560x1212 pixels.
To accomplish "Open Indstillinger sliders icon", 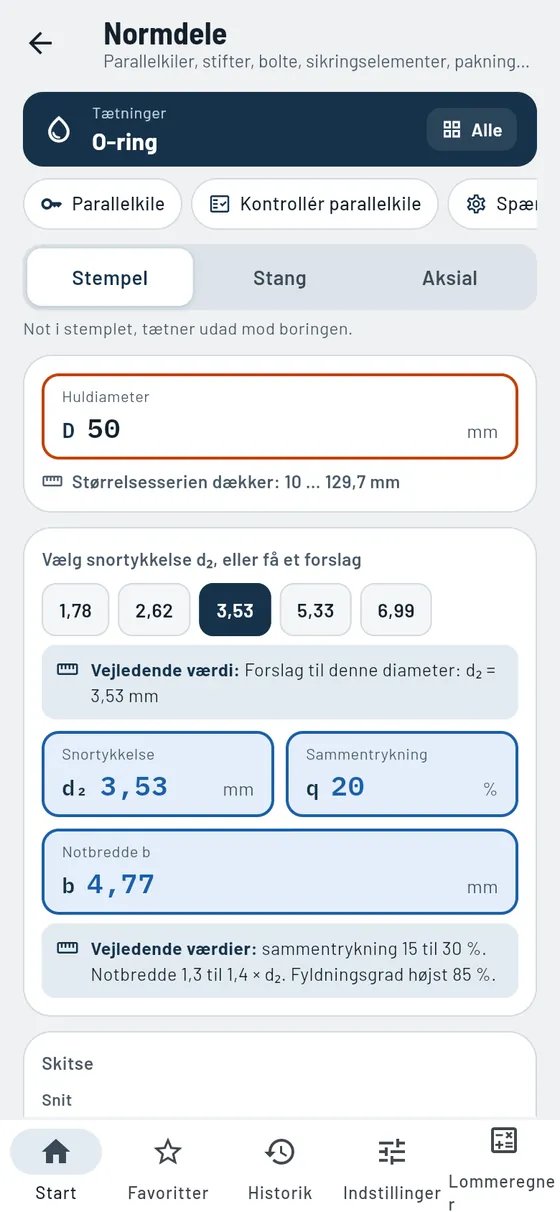I will coord(392,1152).
